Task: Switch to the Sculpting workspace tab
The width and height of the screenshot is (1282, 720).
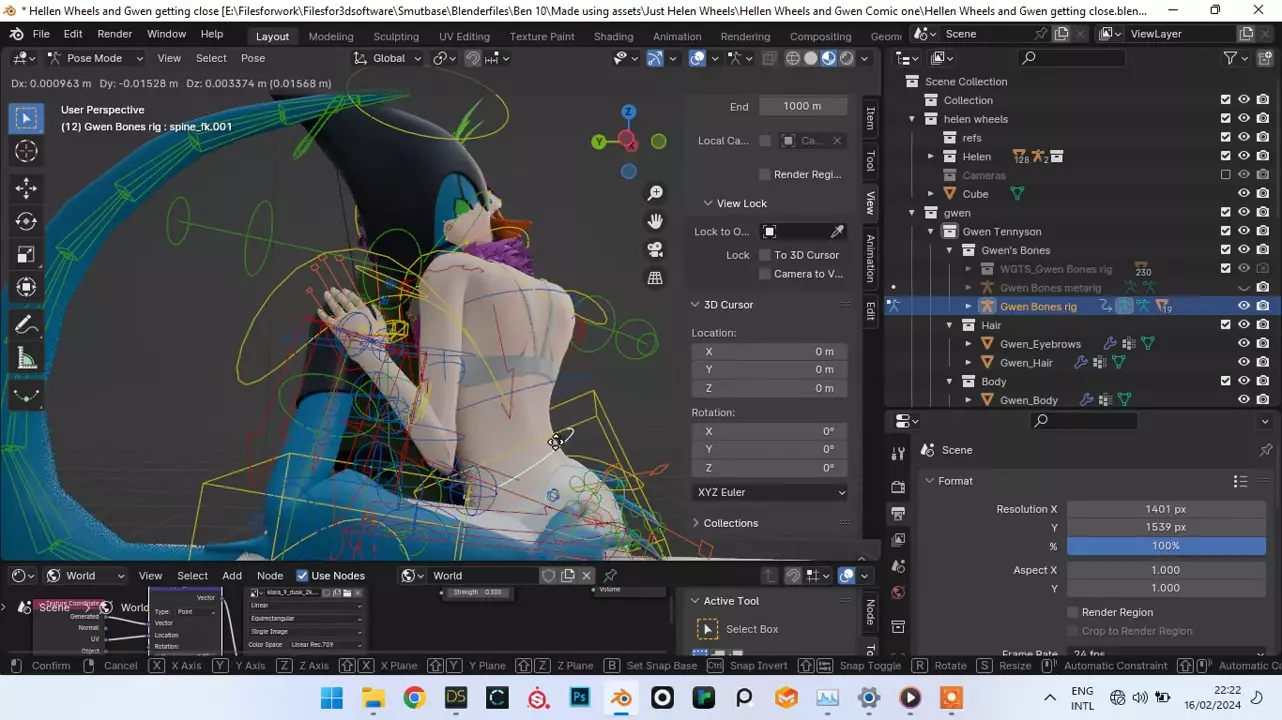Action: 396,36
